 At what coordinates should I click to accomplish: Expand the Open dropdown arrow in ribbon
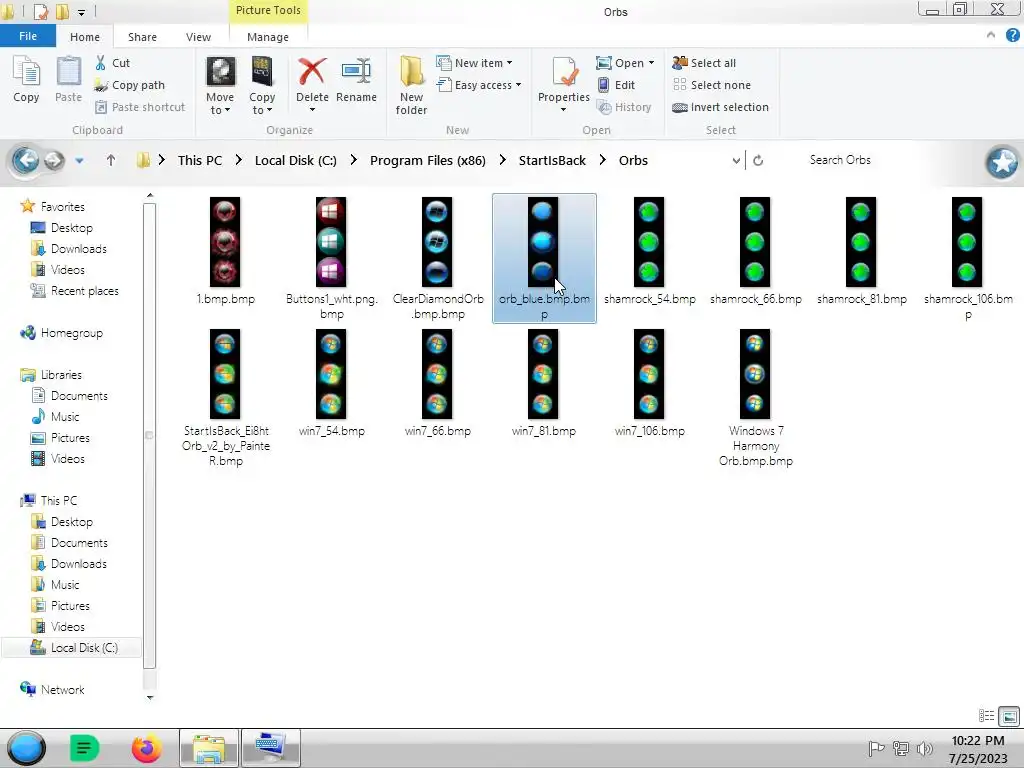pos(651,63)
